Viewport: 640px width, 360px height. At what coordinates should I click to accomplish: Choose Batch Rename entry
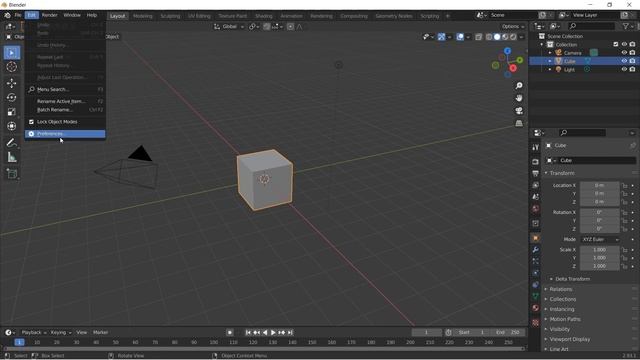(x=65, y=110)
